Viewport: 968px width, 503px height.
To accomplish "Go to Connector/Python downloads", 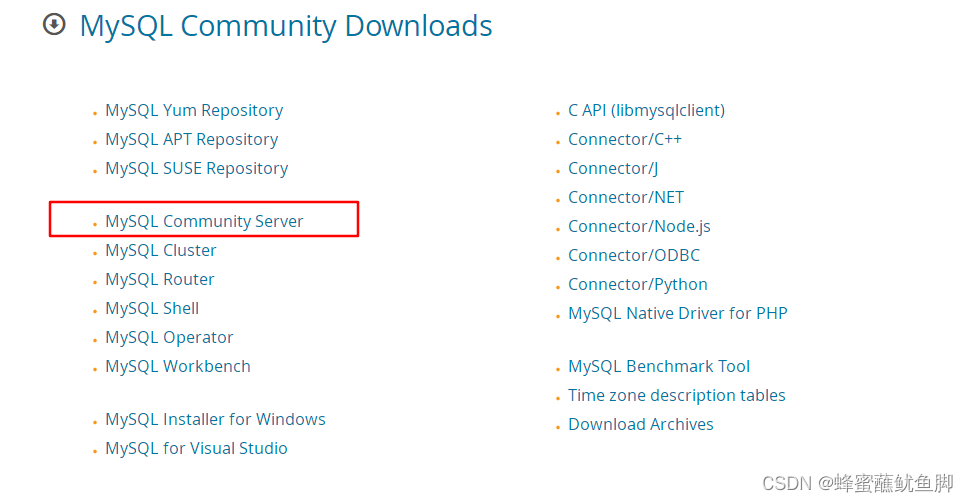I will [638, 285].
